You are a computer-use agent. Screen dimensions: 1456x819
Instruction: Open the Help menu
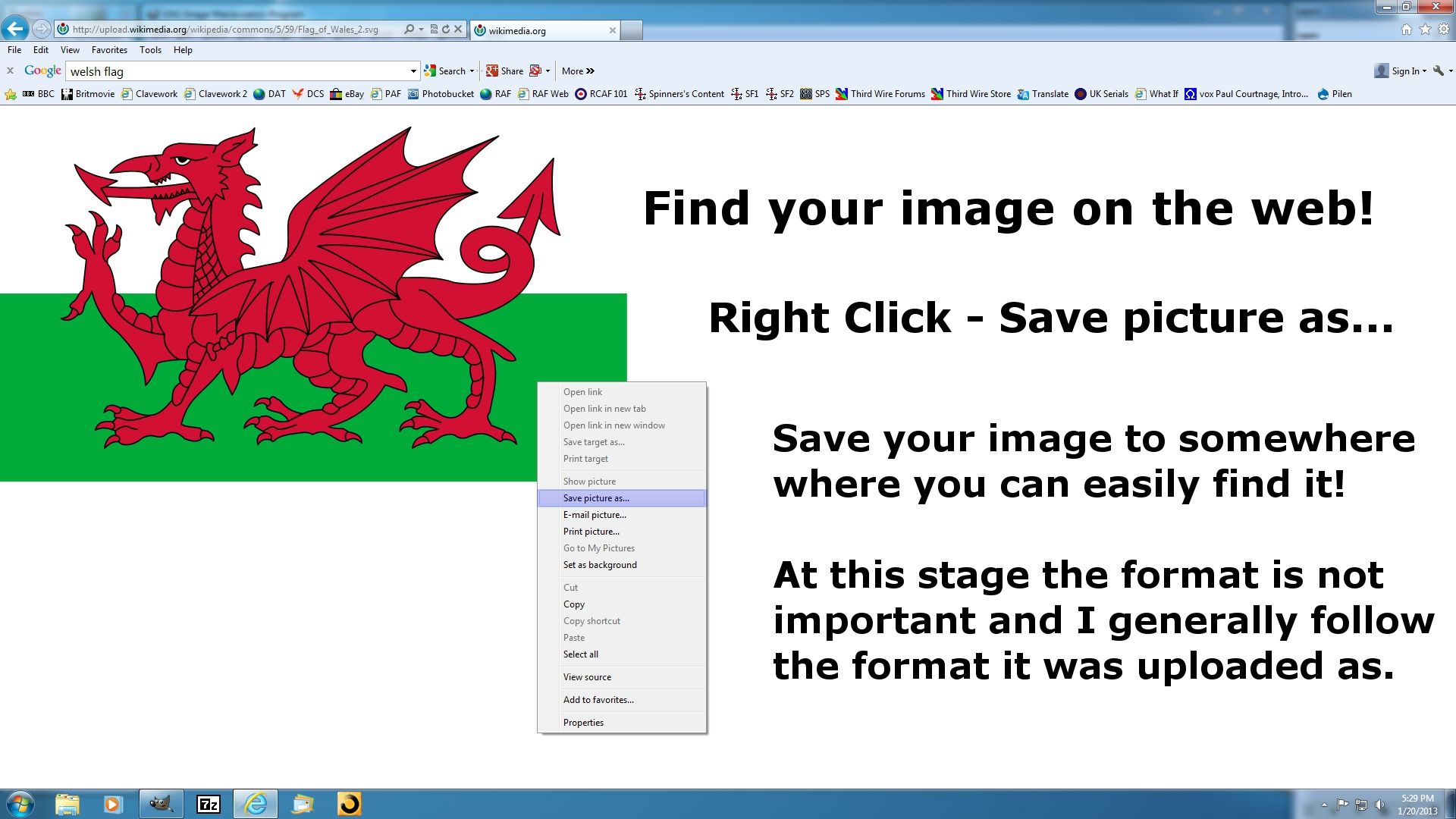[x=183, y=50]
